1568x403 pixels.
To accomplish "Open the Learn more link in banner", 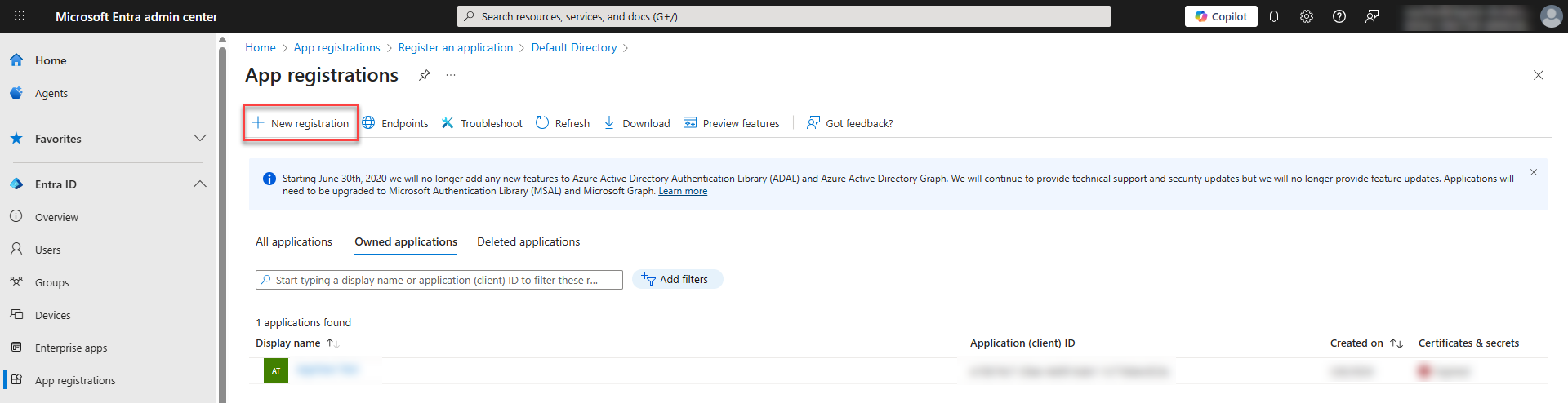I will (x=683, y=191).
